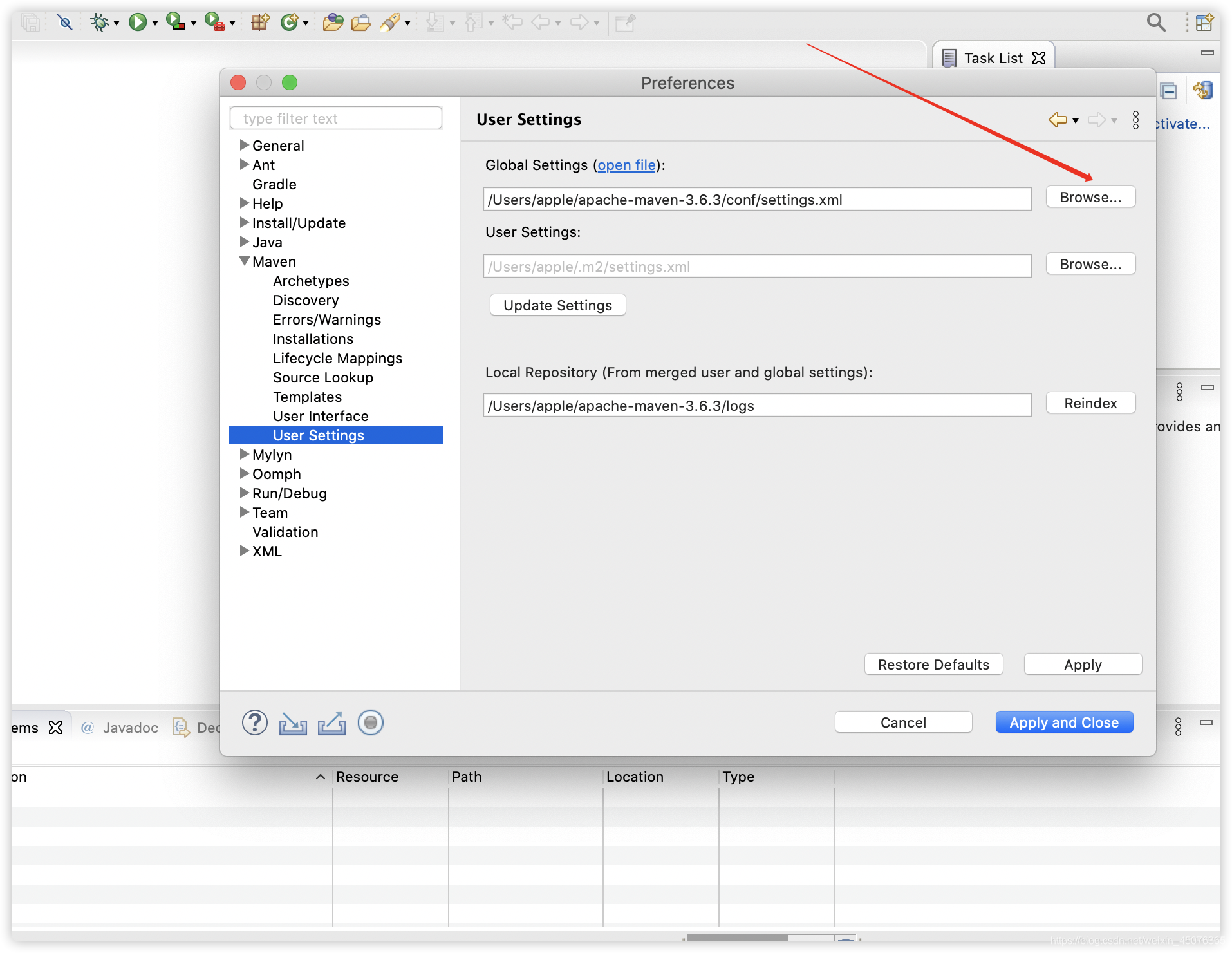Click the External Tools run icon
The image size is (1232, 953).
[214, 23]
